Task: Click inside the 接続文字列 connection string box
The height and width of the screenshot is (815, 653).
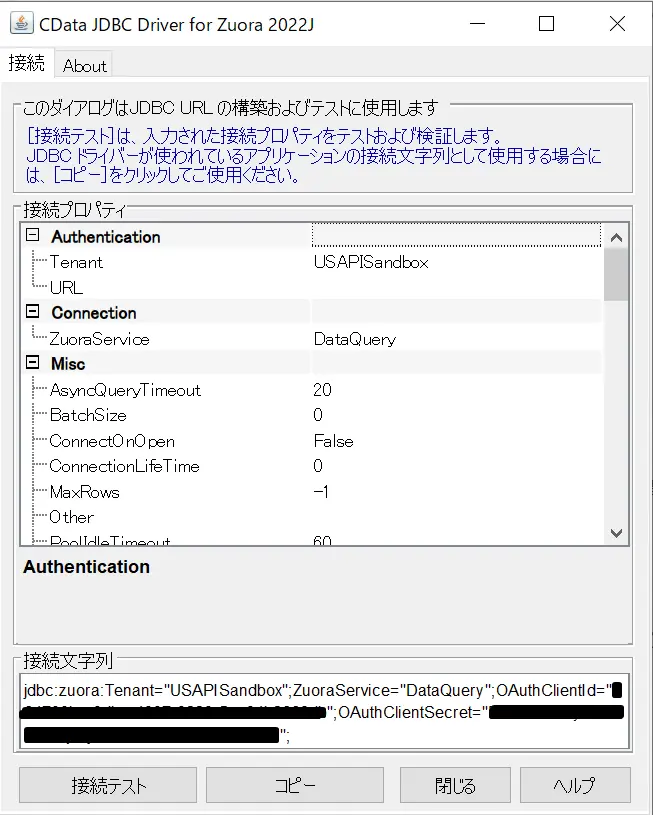Action: (x=324, y=712)
